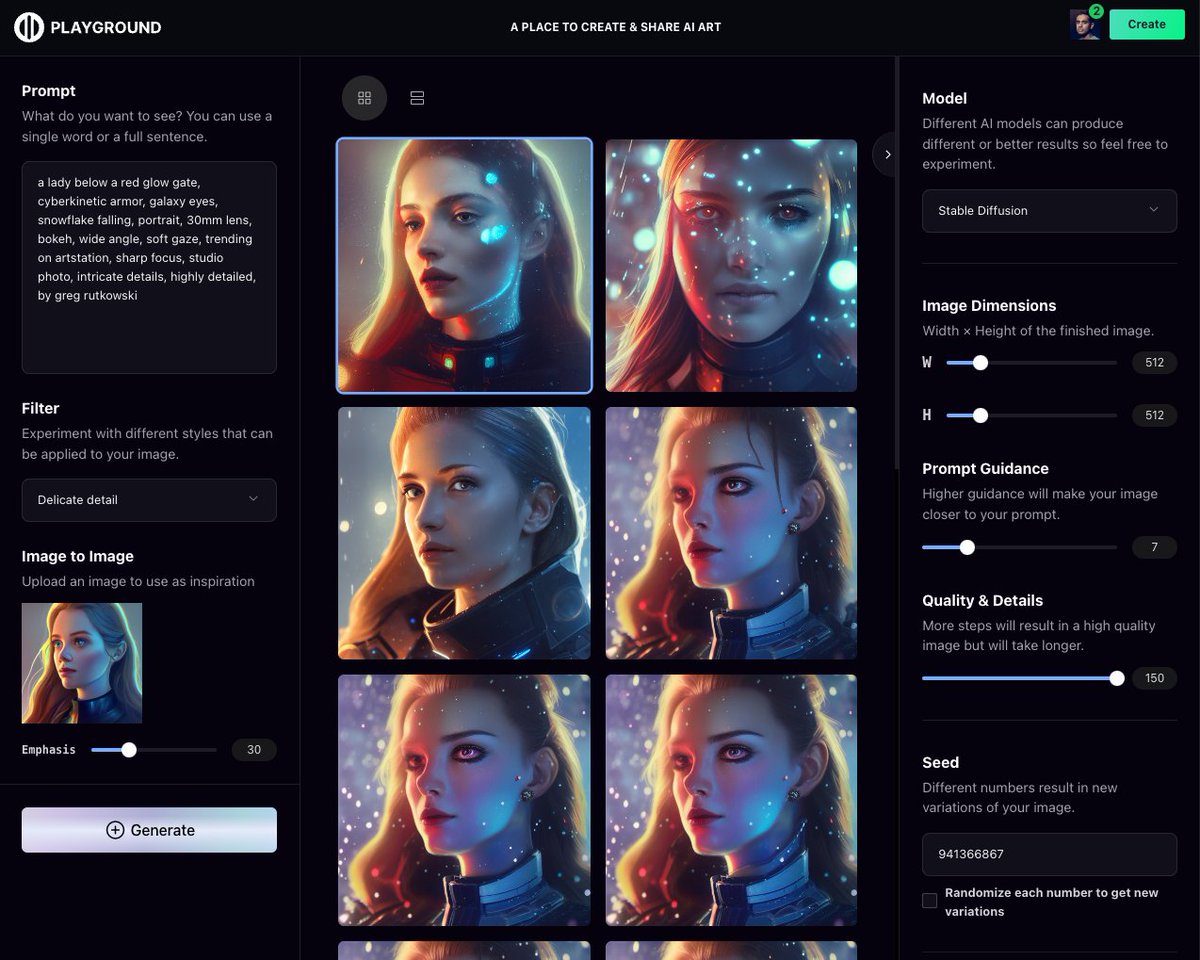Click the Prompt Guidance value 7
The height and width of the screenshot is (960, 1200).
(x=1154, y=547)
